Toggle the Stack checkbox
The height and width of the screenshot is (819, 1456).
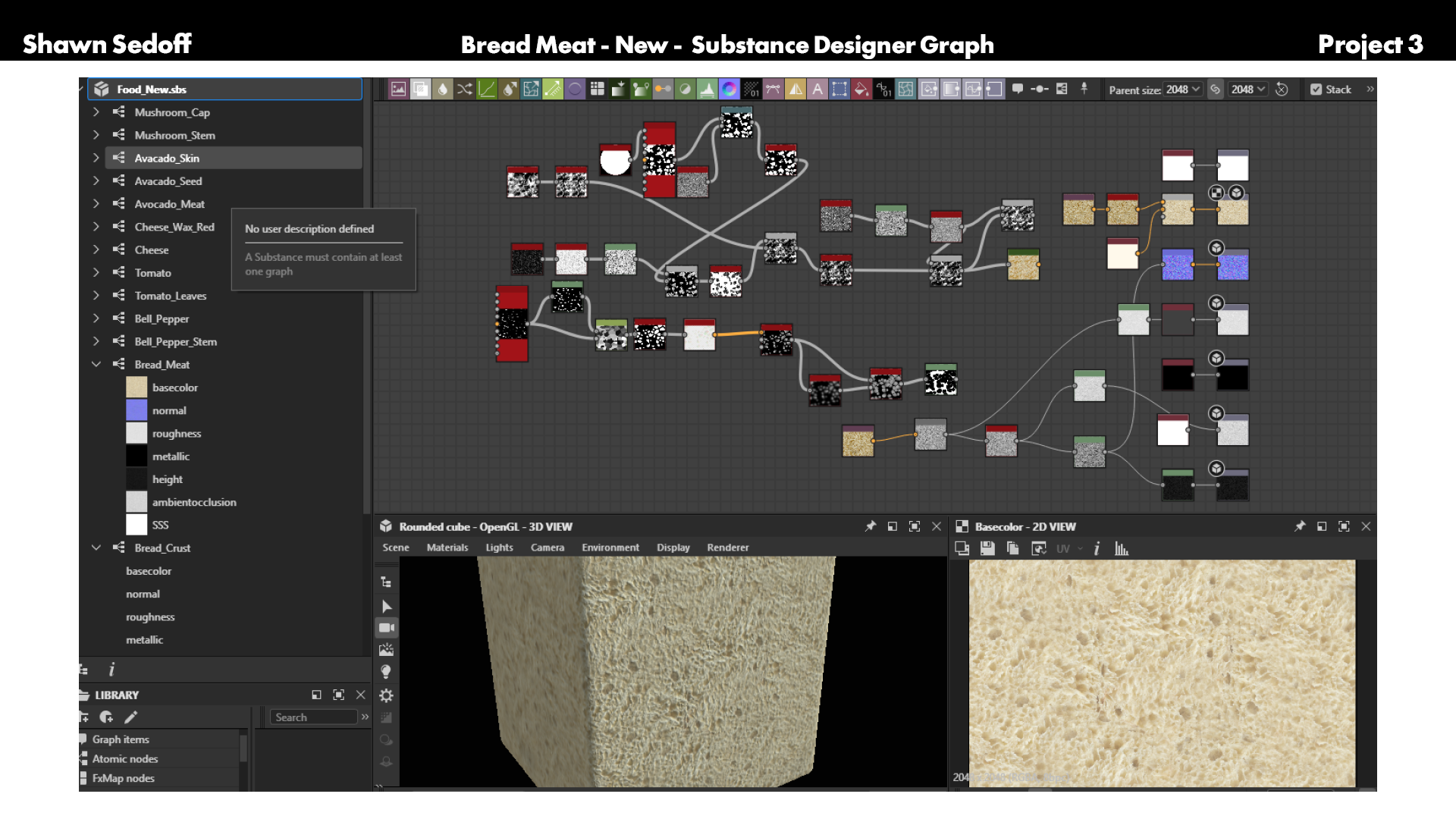1316,89
